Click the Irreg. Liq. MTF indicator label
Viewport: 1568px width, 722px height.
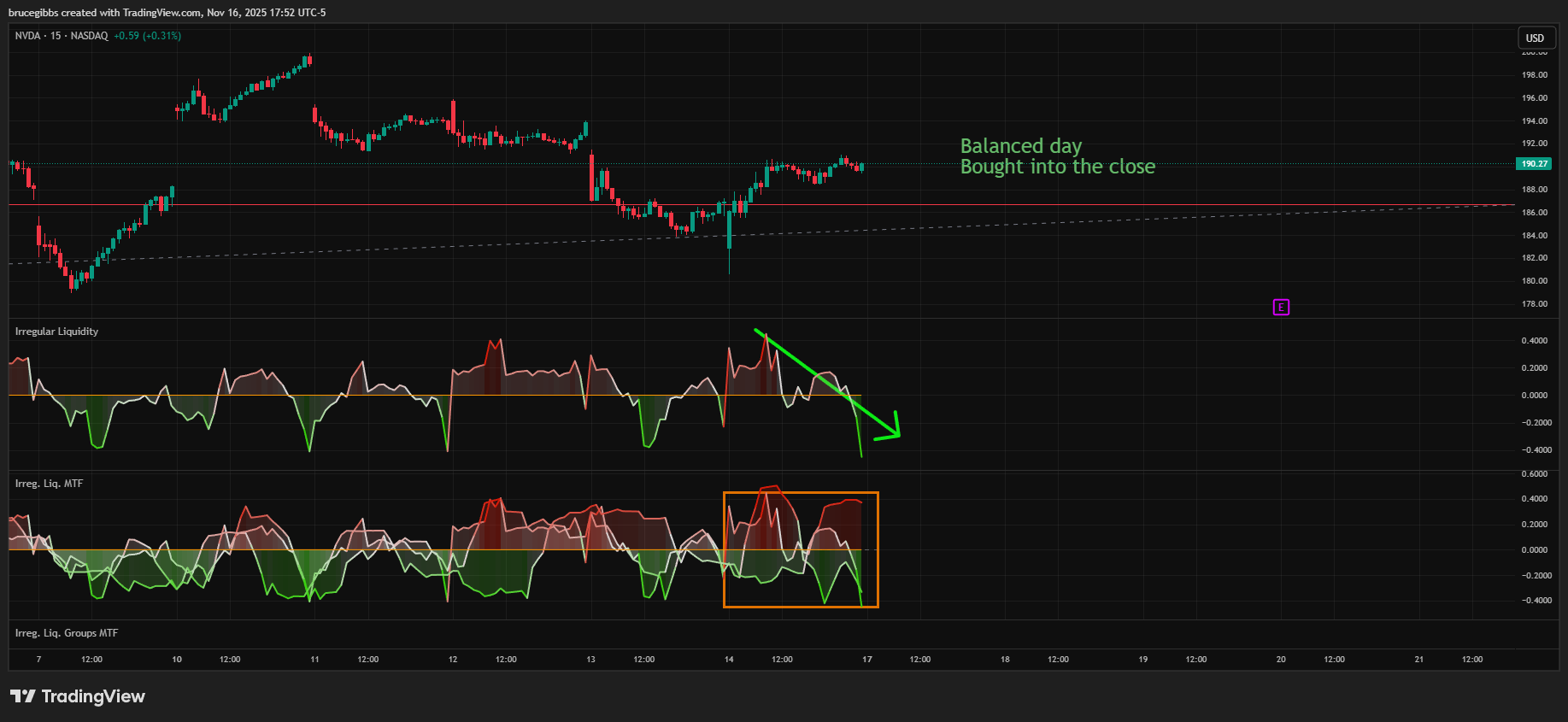tap(49, 484)
